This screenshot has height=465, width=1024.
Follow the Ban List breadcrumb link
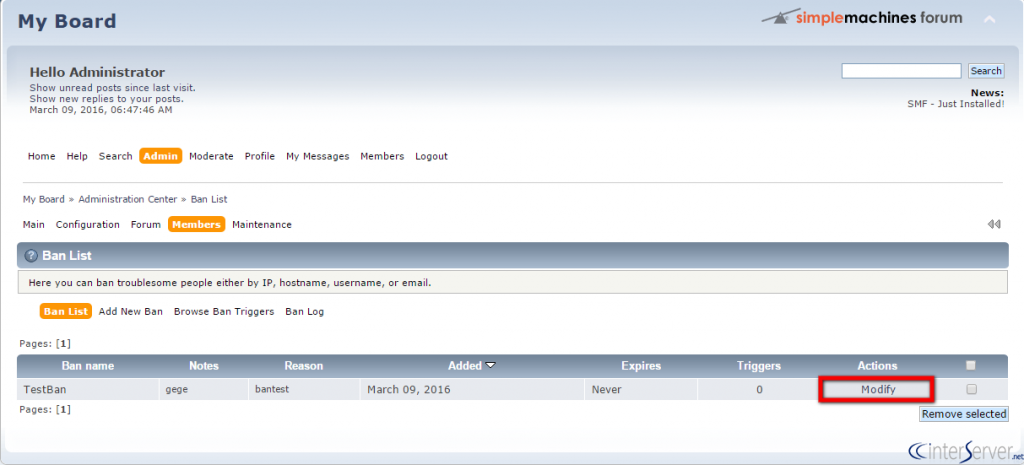click(209, 199)
